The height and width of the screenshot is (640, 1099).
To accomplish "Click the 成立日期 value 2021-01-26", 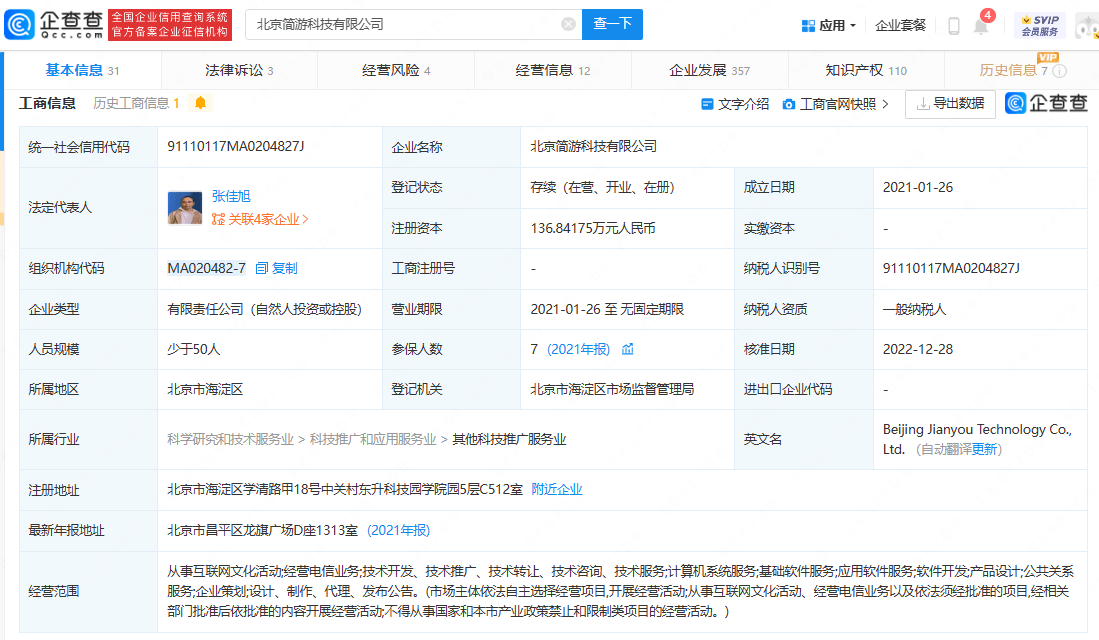I will [917, 187].
